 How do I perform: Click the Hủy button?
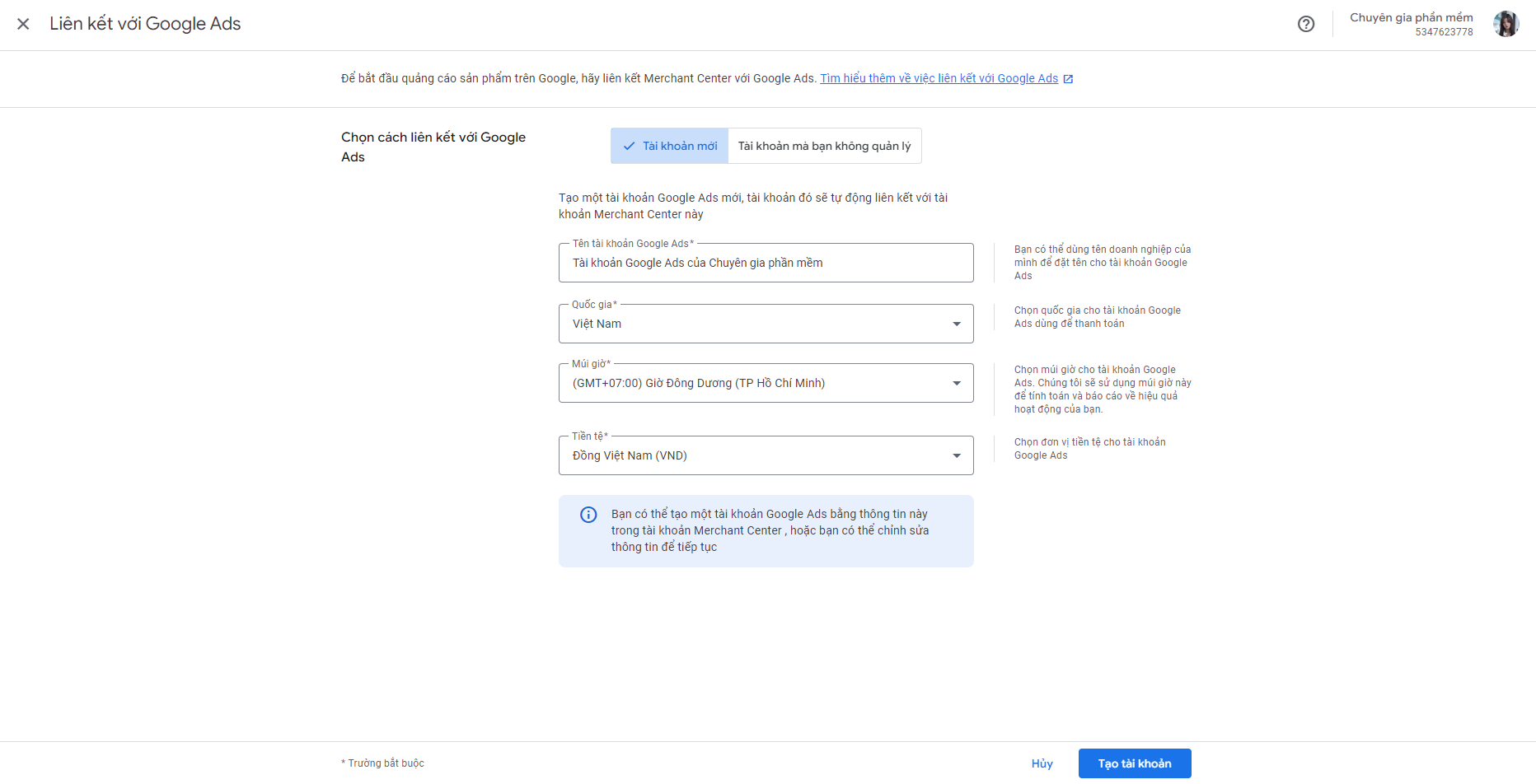coord(1042,763)
